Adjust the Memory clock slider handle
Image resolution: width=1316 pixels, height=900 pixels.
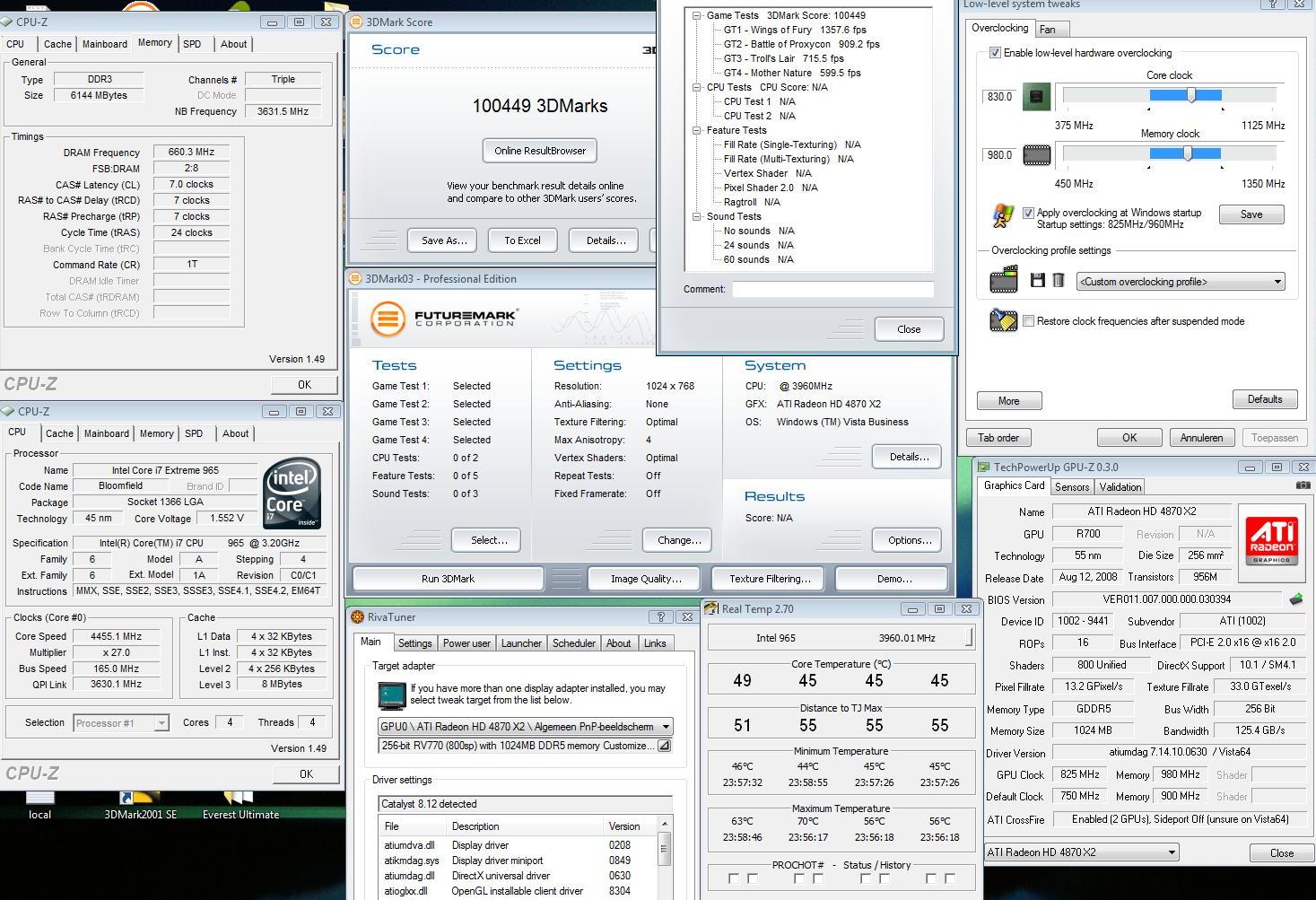click(x=1188, y=153)
